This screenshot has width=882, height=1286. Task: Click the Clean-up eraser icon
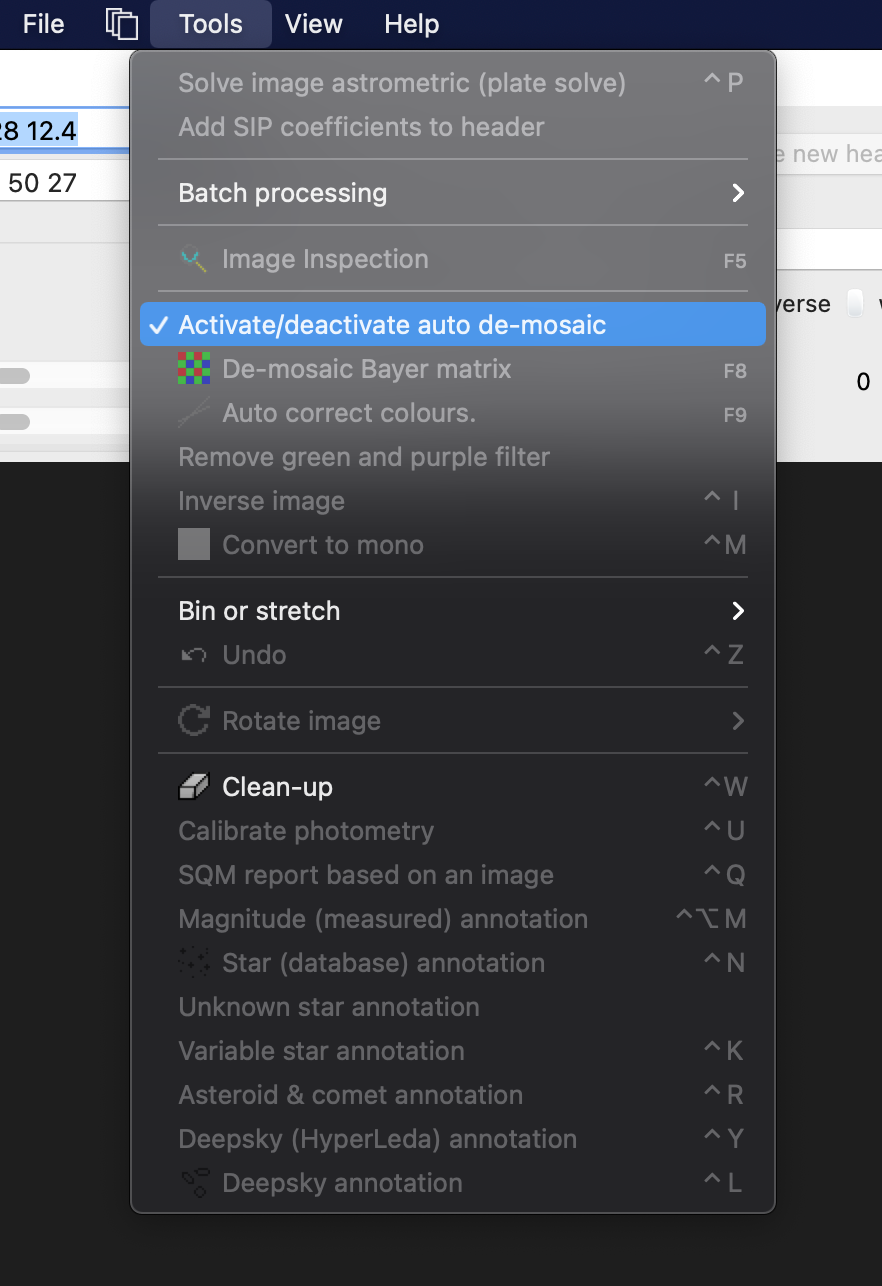[x=194, y=787]
